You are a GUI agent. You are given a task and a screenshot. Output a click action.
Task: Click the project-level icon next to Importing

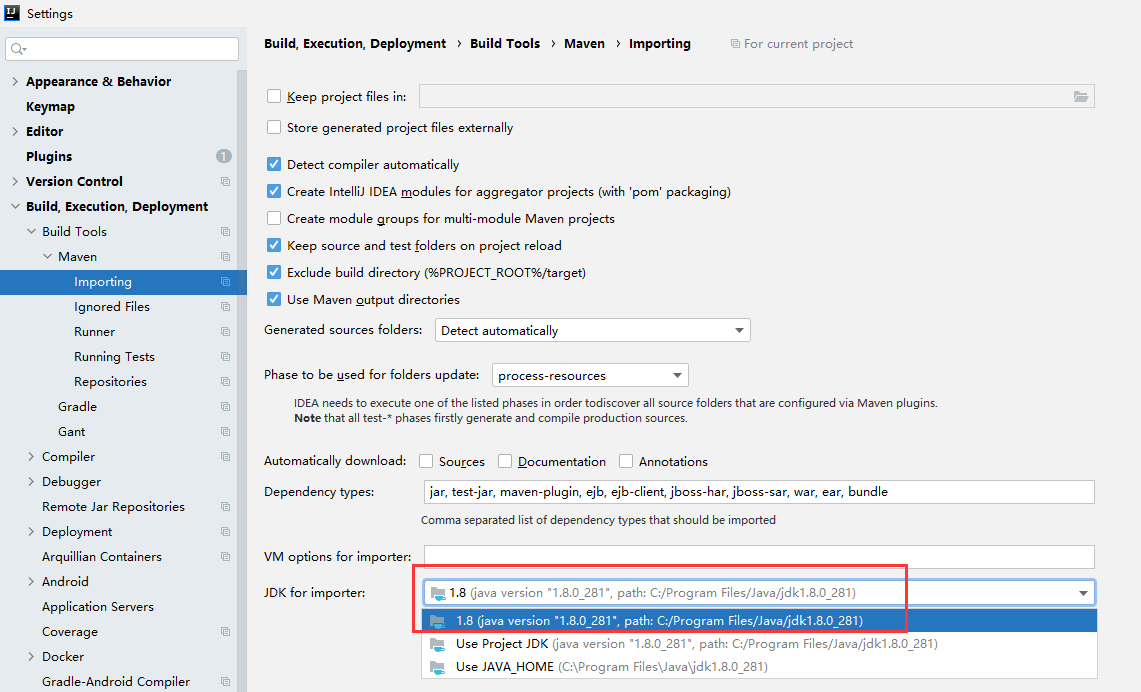point(226,282)
